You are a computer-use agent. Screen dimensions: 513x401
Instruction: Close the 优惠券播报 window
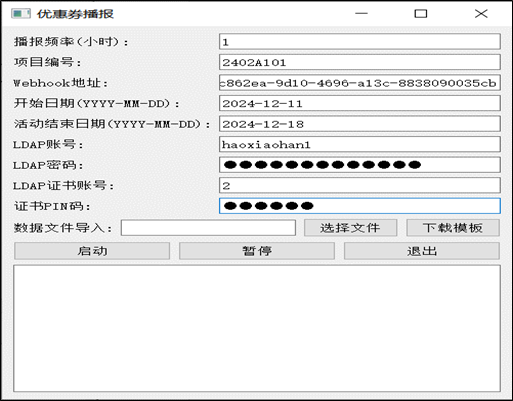(x=481, y=14)
